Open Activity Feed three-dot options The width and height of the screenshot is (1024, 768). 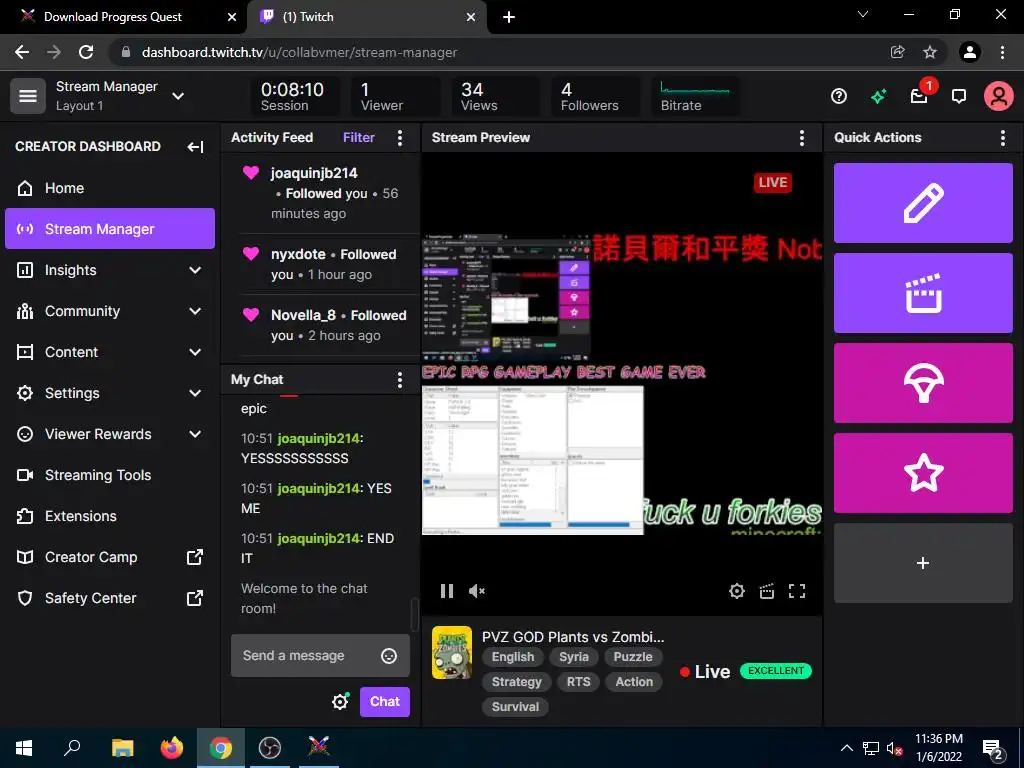[400, 137]
